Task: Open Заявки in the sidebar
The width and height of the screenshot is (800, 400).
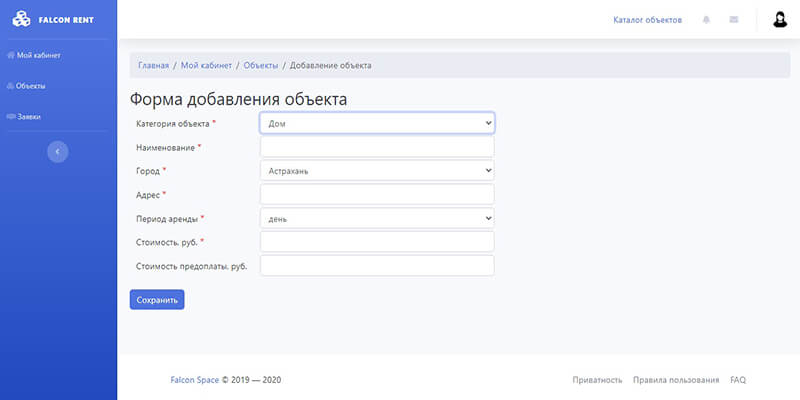Action: (28, 117)
